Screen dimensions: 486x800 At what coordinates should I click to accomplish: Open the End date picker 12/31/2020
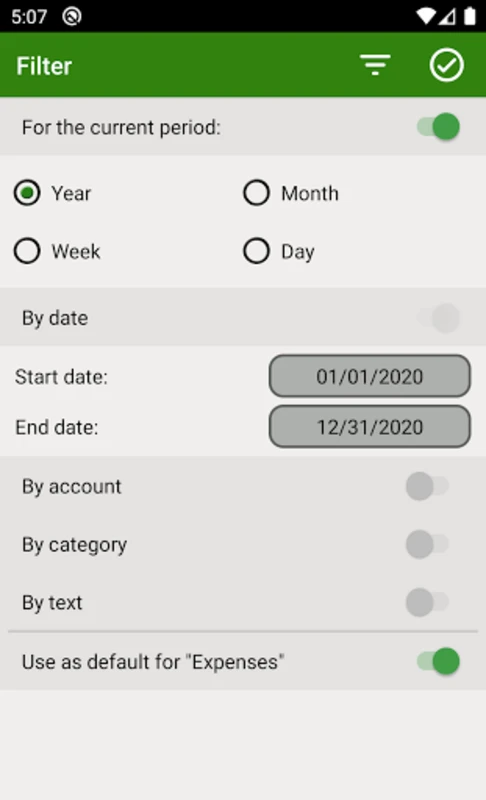pos(370,427)
